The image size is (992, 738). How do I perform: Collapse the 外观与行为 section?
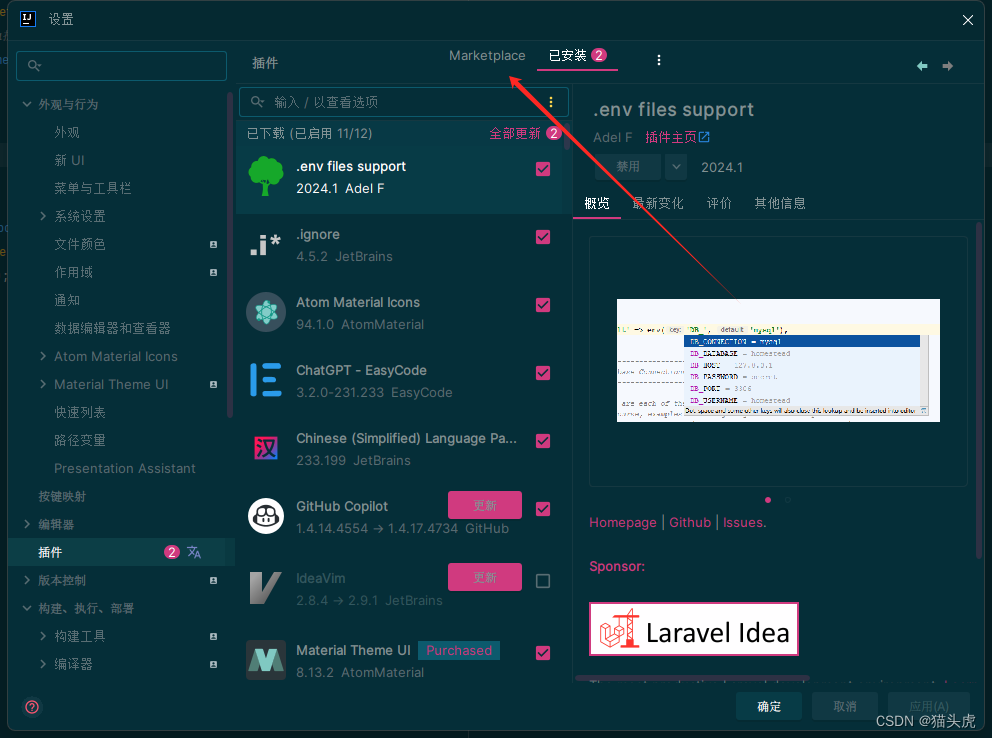(x=27, y=104)
